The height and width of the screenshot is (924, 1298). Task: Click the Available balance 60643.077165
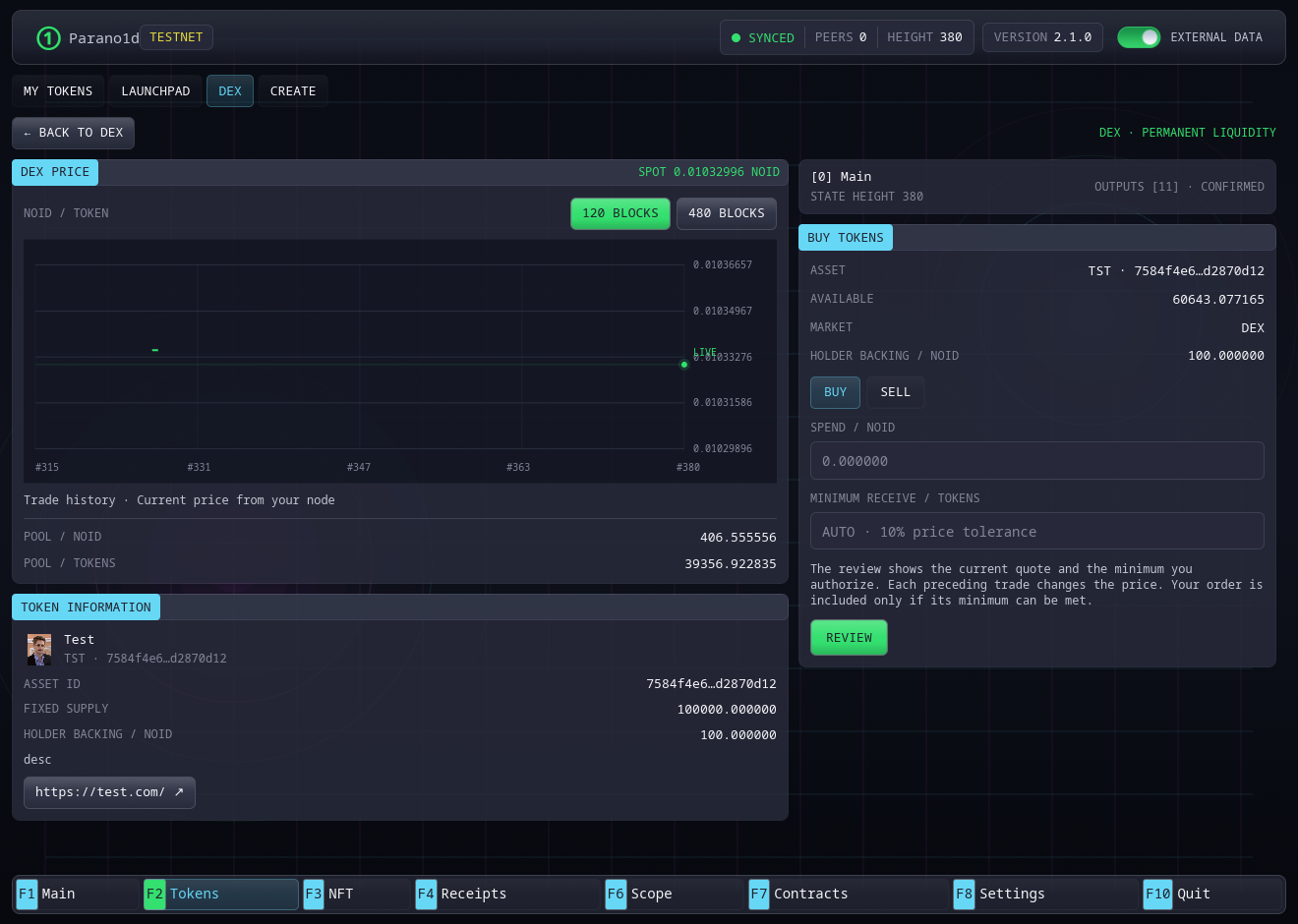click(1218, 300)
